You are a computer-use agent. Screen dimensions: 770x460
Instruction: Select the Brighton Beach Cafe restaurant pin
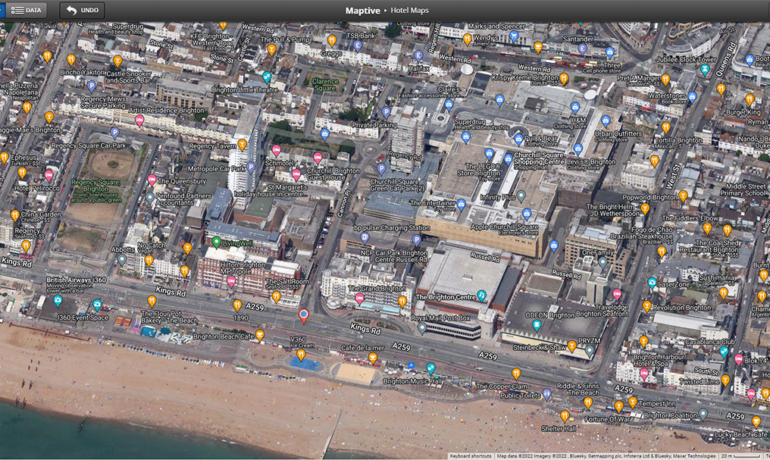click(x=260, y=335)
